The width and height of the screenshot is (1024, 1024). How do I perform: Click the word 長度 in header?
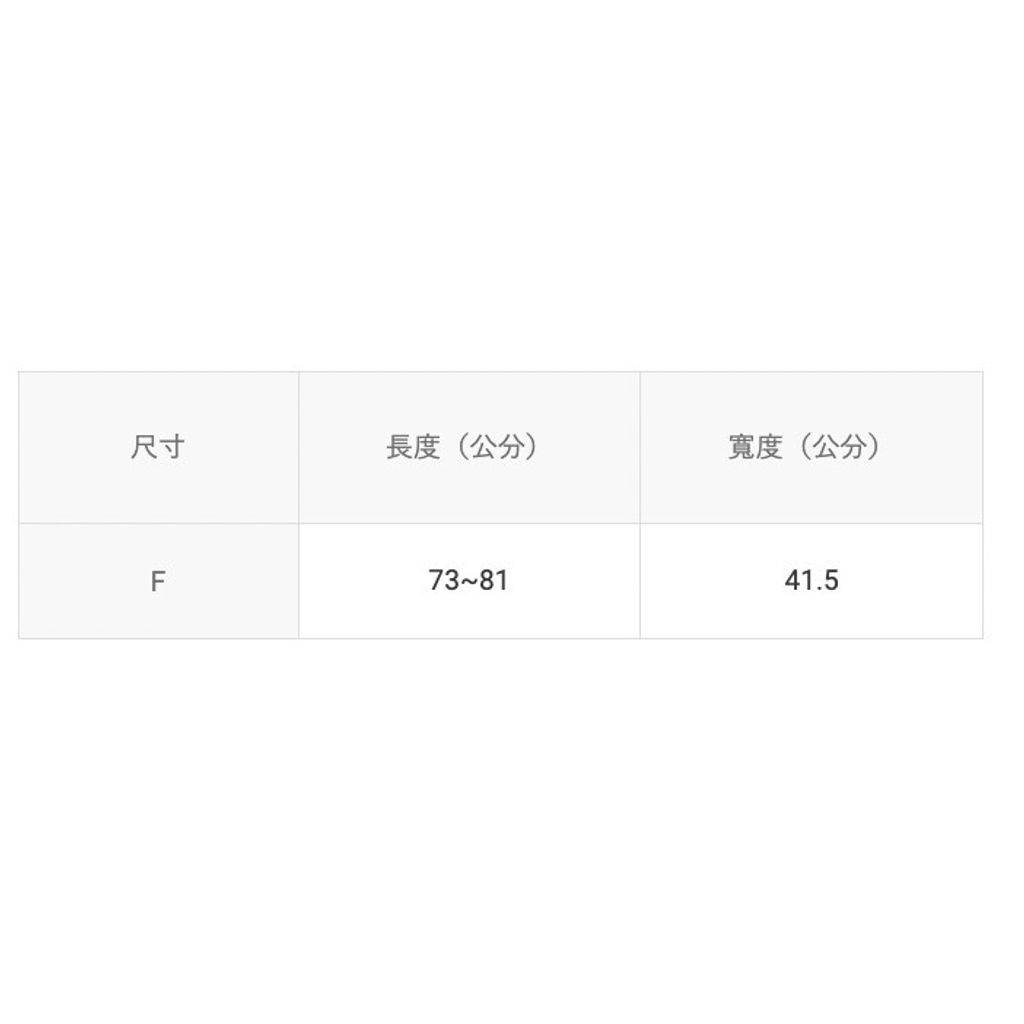[413, 447]
